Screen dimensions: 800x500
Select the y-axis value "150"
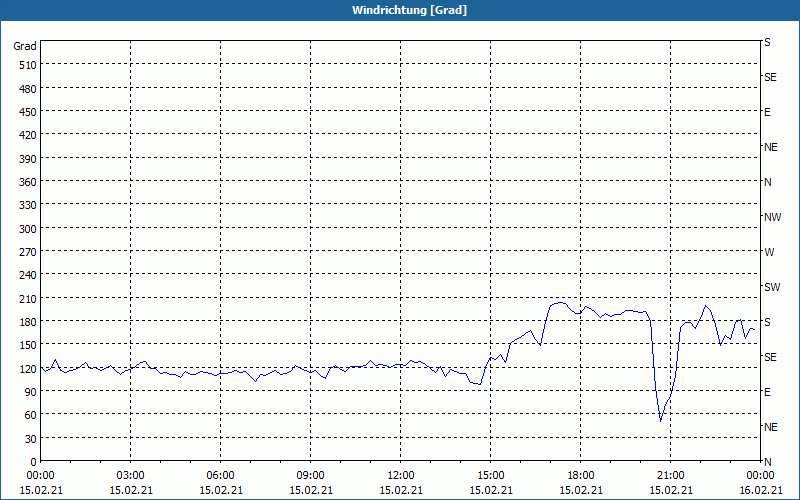coord(28,345)
